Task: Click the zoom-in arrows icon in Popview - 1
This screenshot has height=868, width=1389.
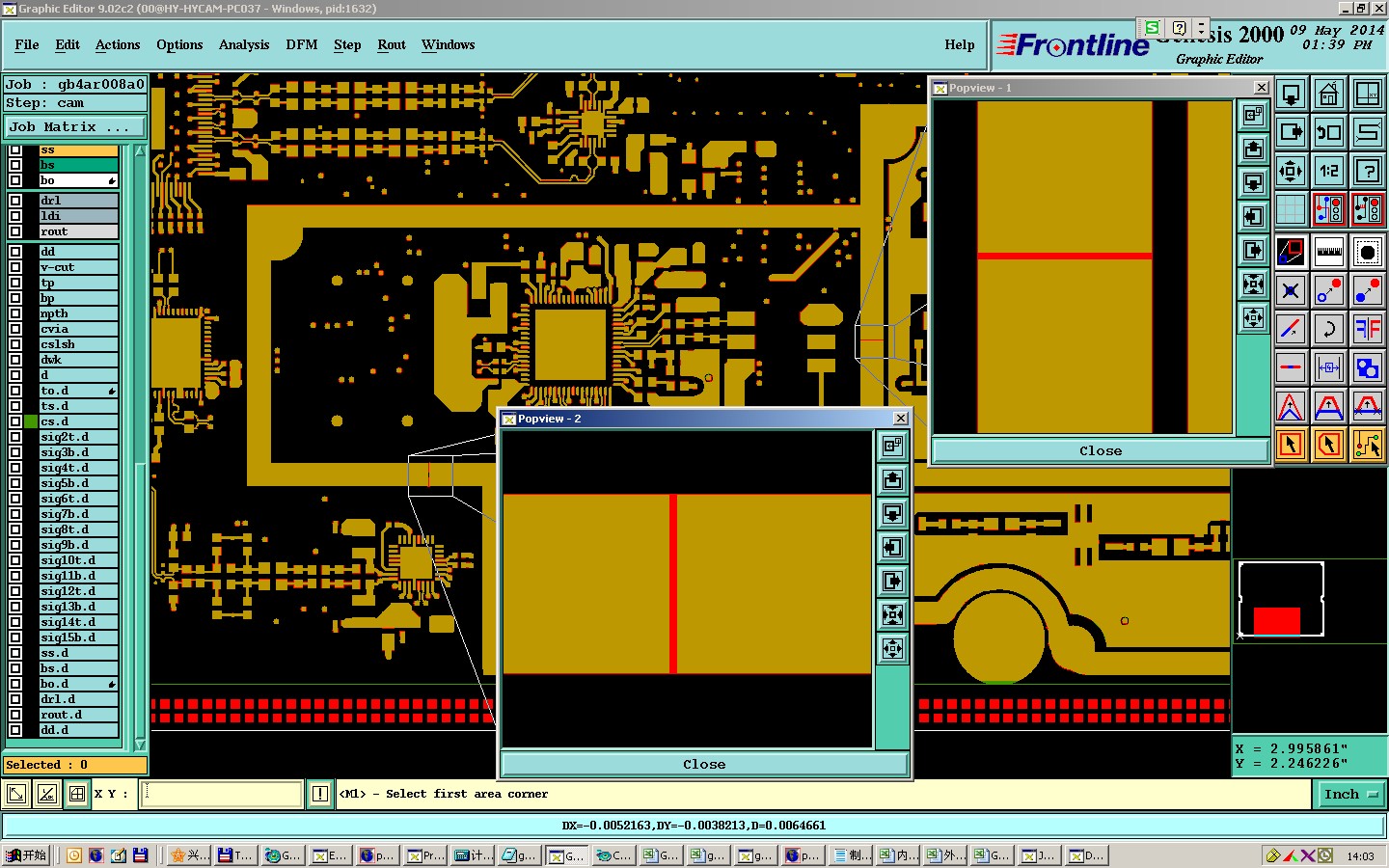Action: [1253, 284]
